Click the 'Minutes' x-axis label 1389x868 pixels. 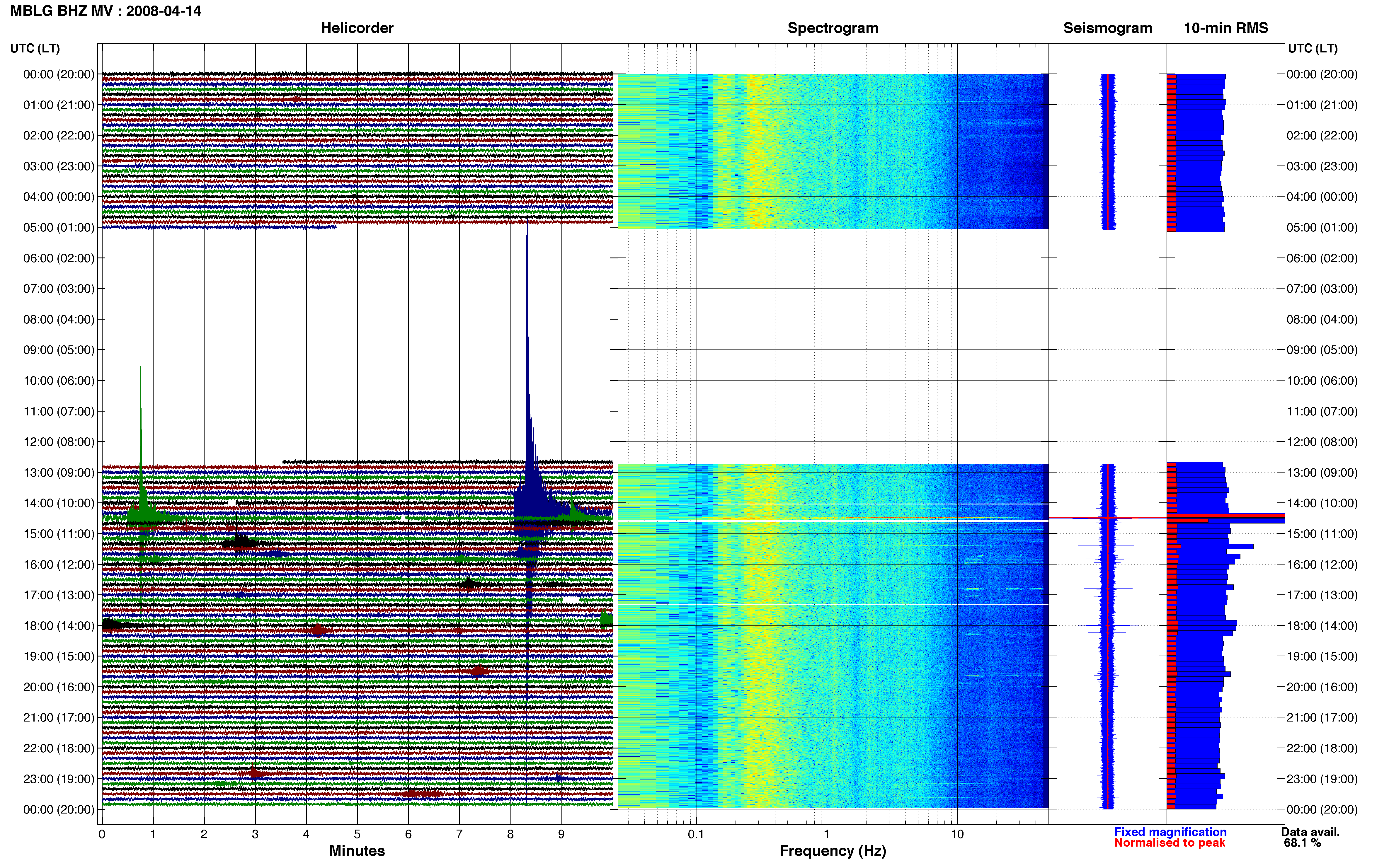pyautogui.click(x=357, y=851)
